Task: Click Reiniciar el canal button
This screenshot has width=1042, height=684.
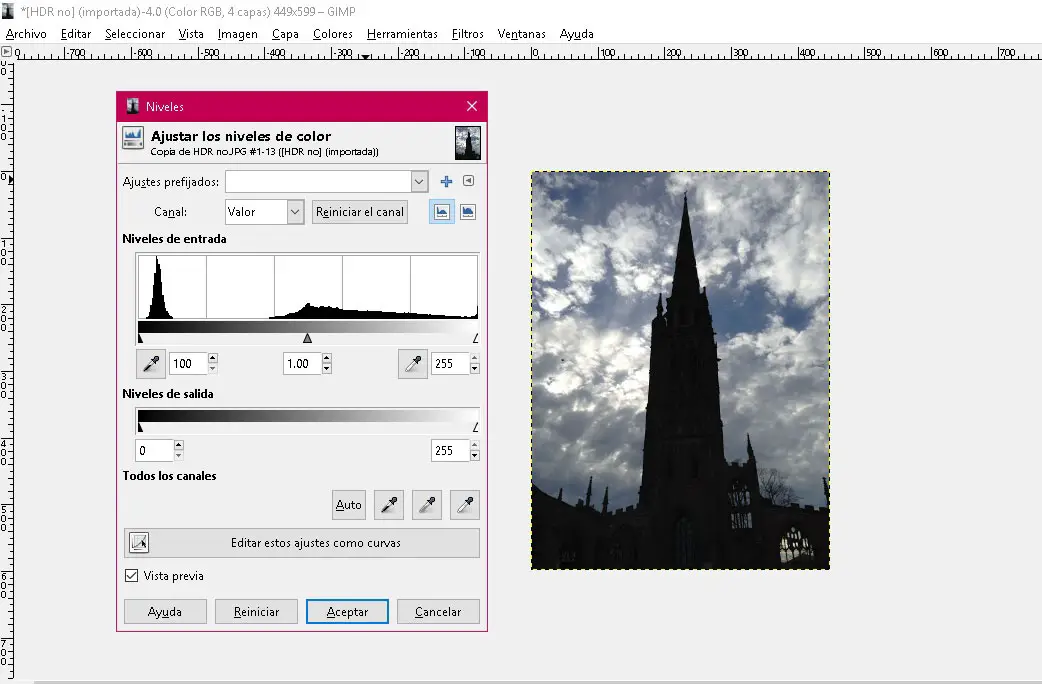Action: [x=359, y=212]
